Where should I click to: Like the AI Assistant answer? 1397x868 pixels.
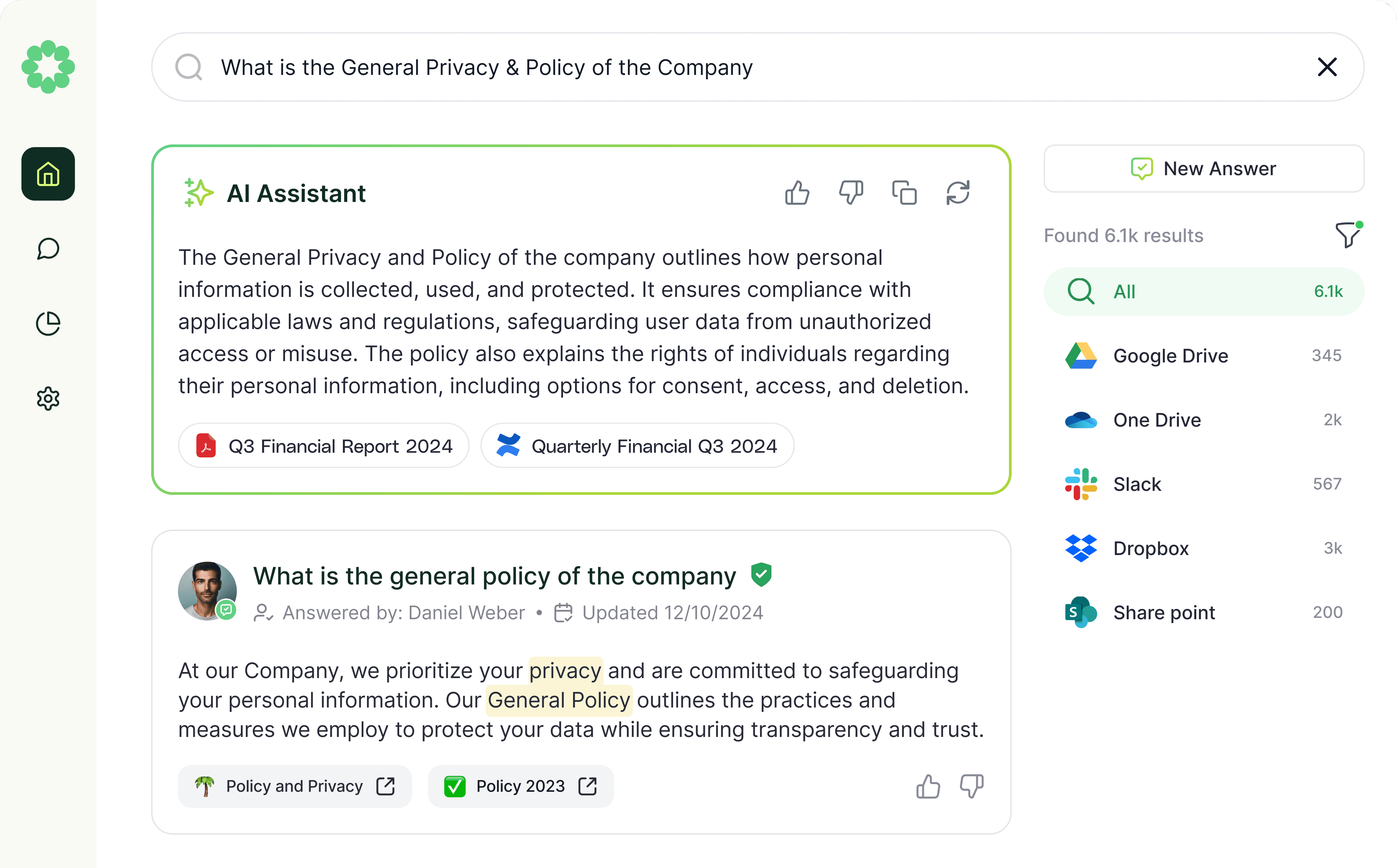coord(798,193)
